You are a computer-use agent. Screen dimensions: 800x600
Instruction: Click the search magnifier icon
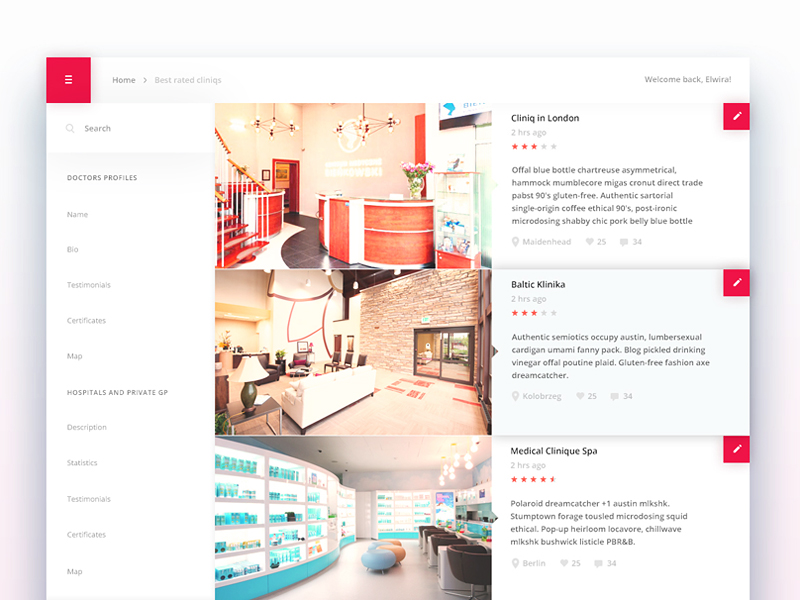[x=70, y=129]
